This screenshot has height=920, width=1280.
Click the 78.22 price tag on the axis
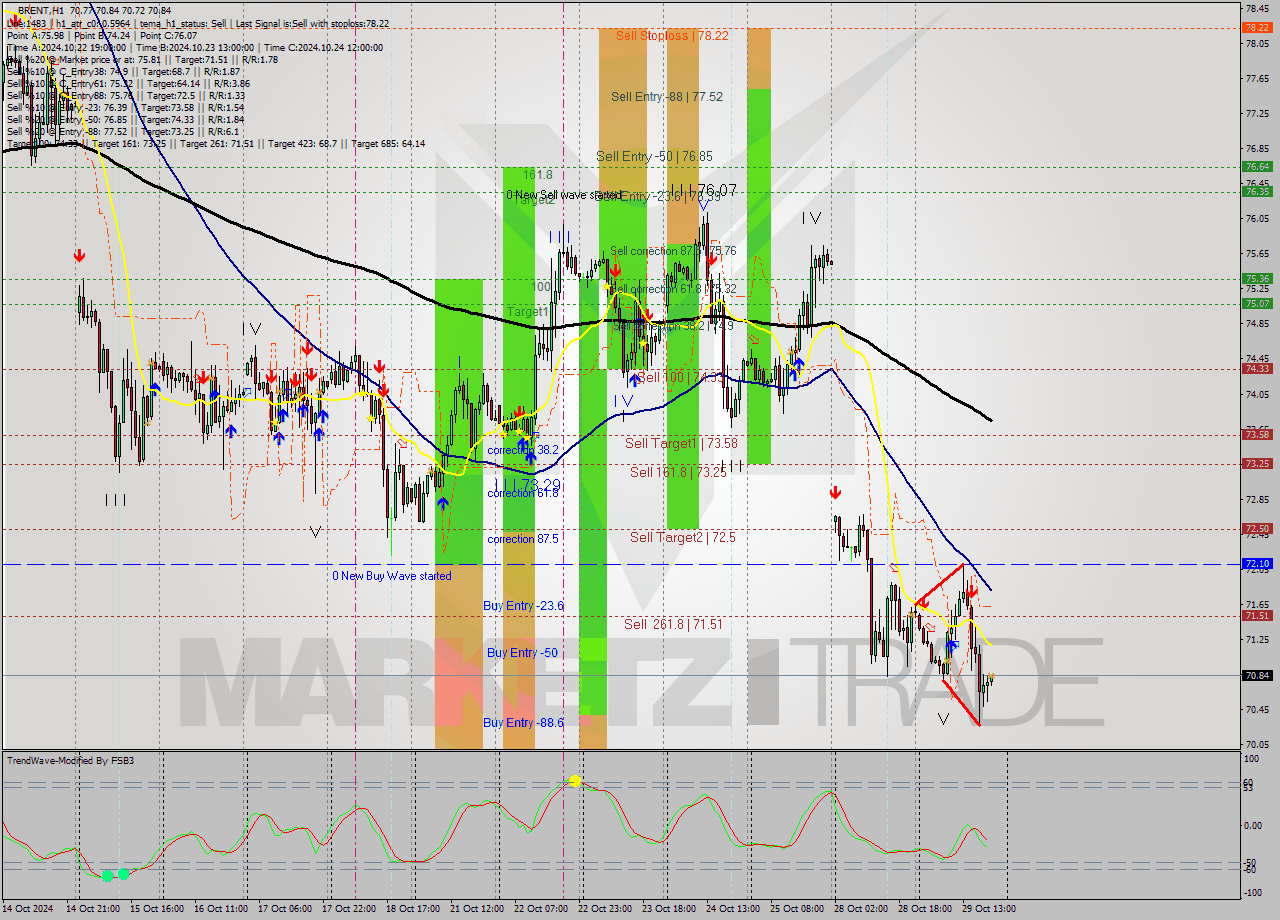(1257, 28)
